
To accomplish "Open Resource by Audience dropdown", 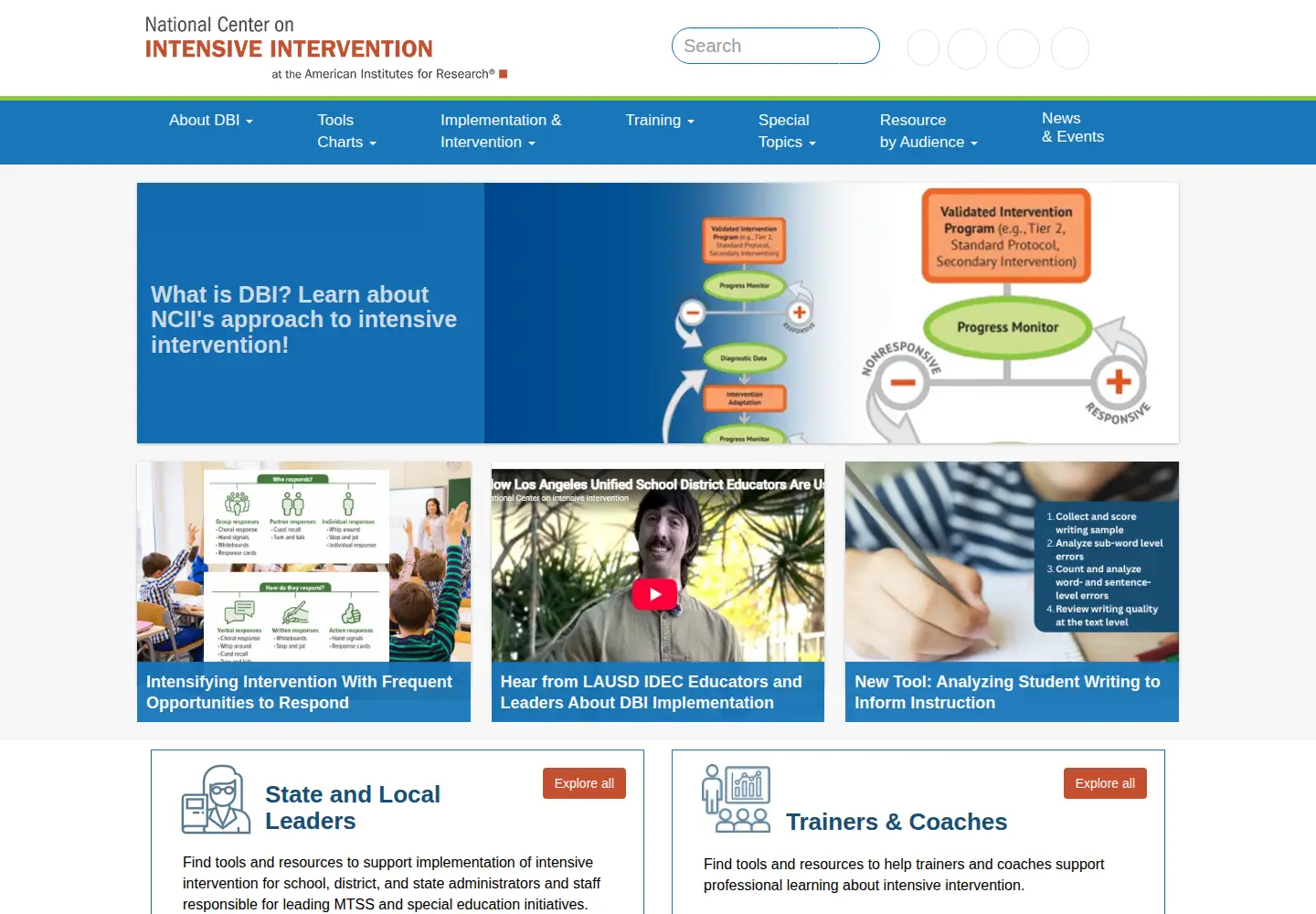I will coord(929,131).
